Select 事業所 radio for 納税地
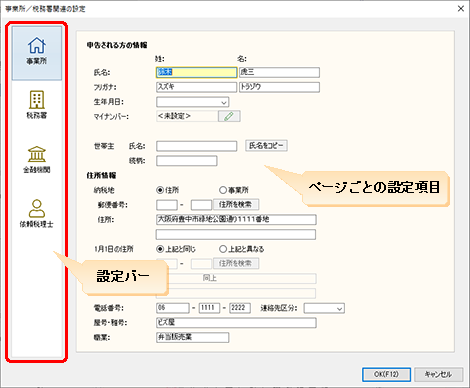Viewport: 470px width, 388px height. pyautogui.click(x=223, y=190)
